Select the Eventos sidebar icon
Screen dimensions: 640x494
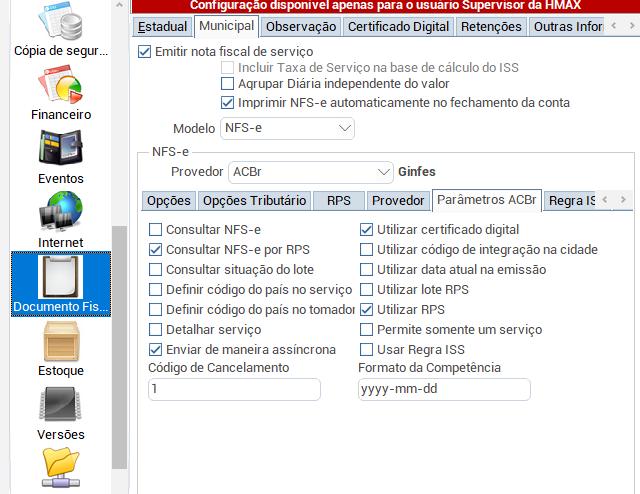click(x=59, y=150)
